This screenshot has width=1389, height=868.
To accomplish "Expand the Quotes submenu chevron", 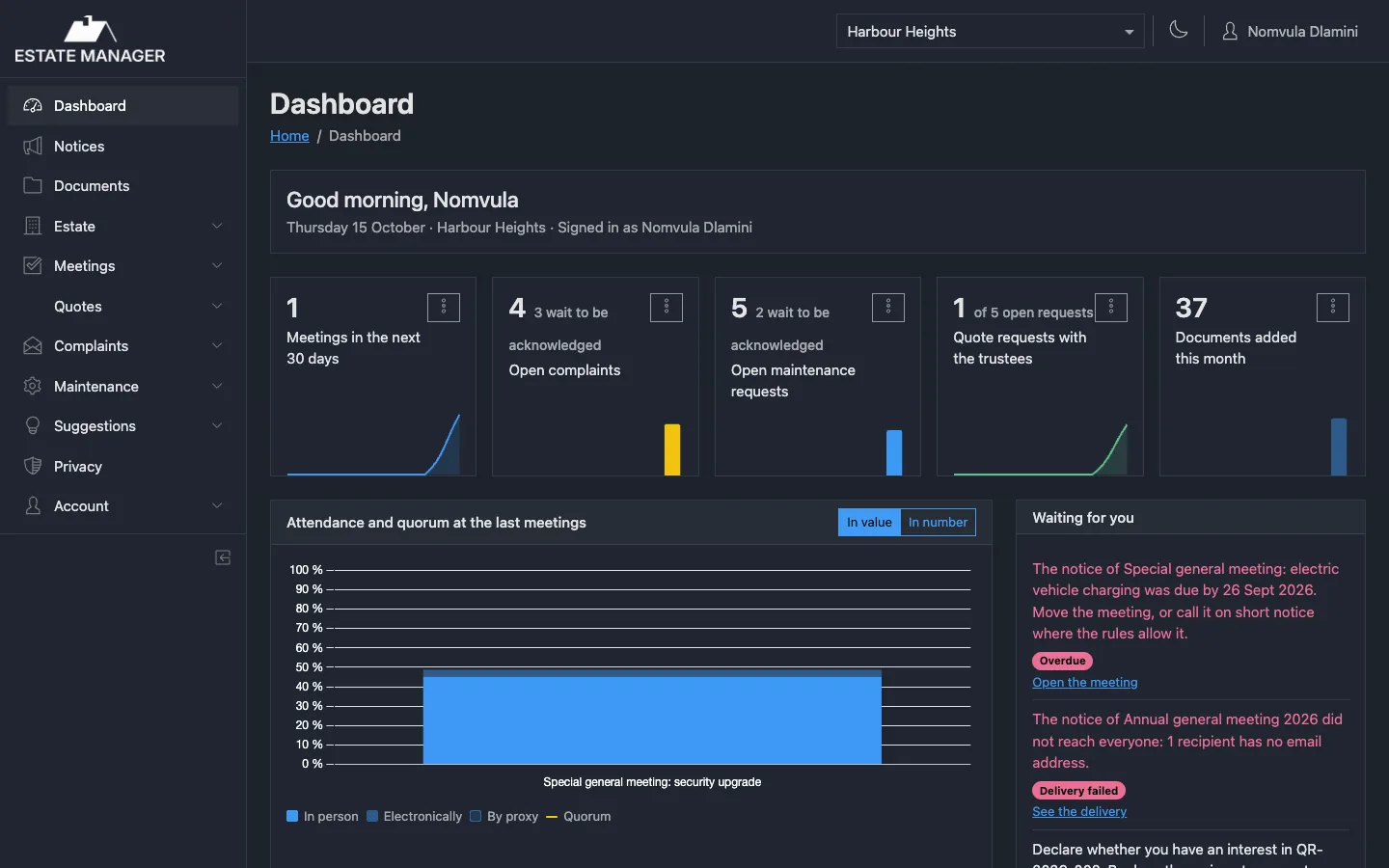I will [x=217, y=306].
